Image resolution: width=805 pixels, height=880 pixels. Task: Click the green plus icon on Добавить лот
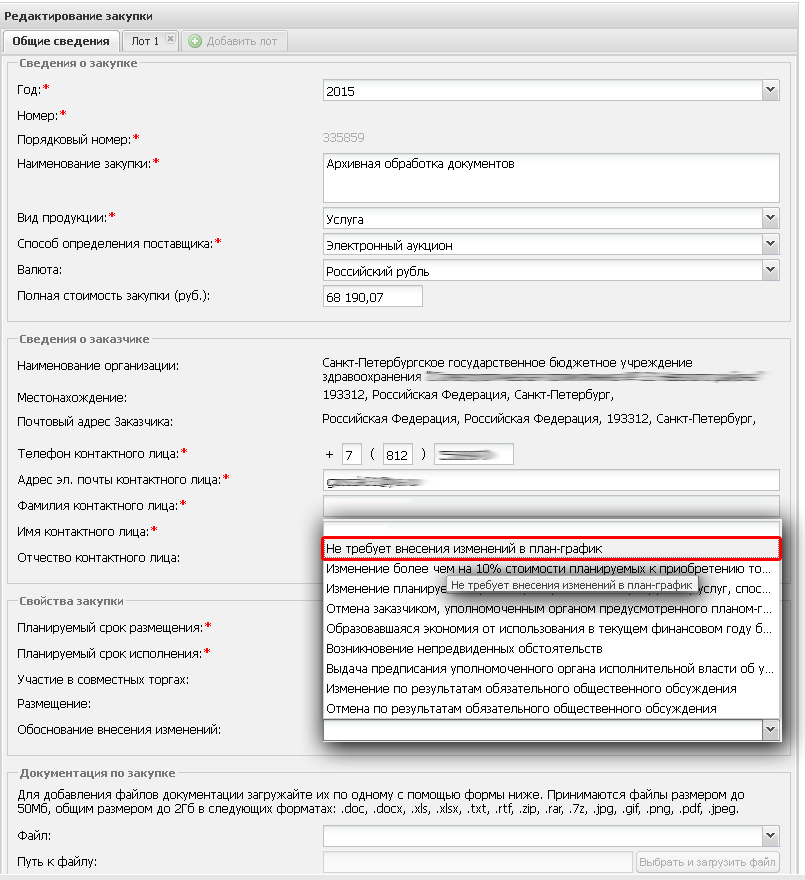tap(195, 41)
